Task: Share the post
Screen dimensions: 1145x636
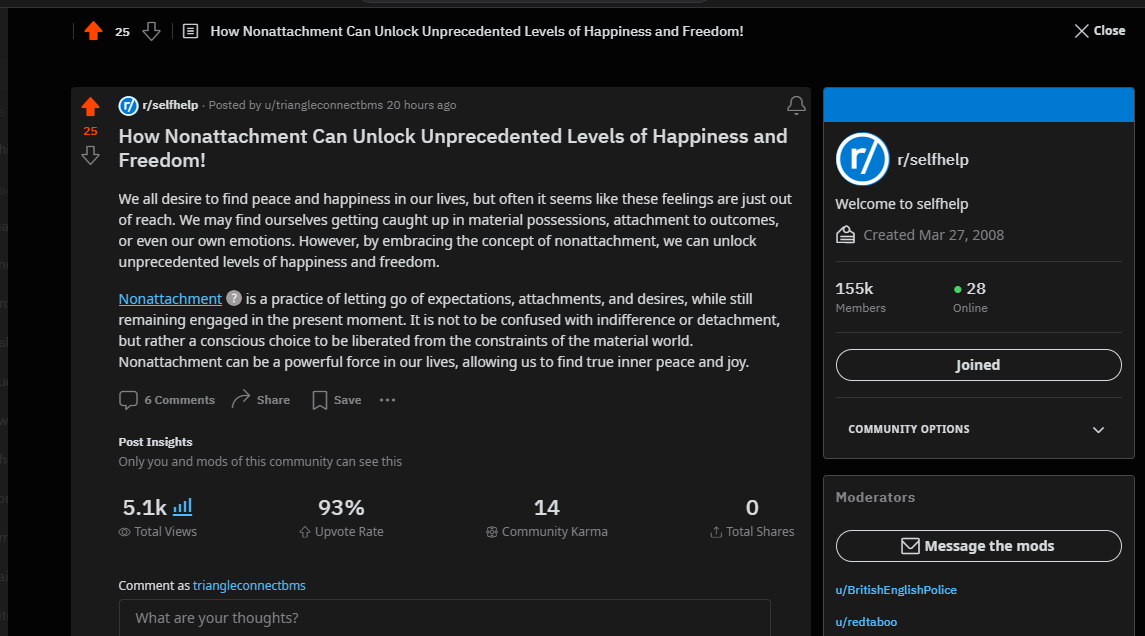Action: coord(261,400)
